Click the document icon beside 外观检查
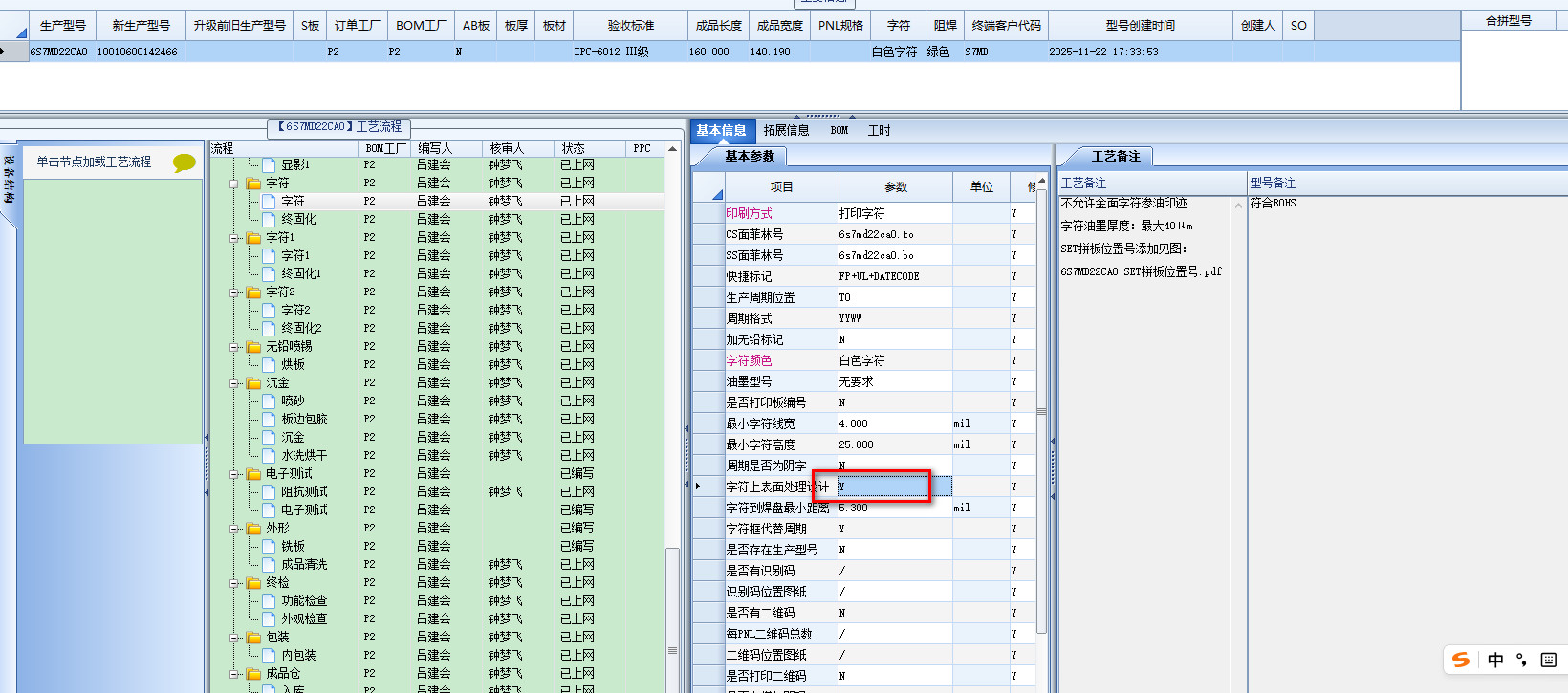Viewport: 1568px width, 693px height. (269, 618)
